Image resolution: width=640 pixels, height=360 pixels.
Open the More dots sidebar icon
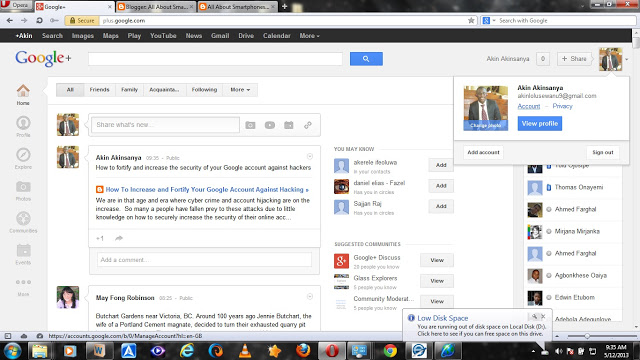23,282
